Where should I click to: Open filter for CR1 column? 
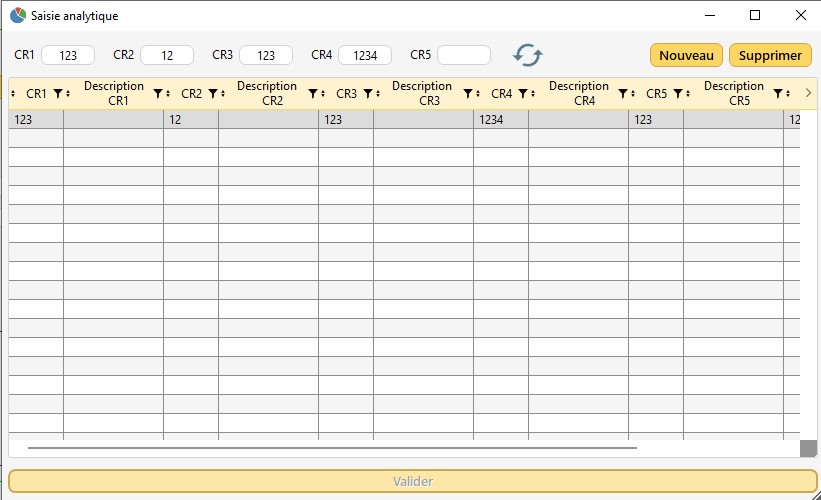[x=57, y=94]
